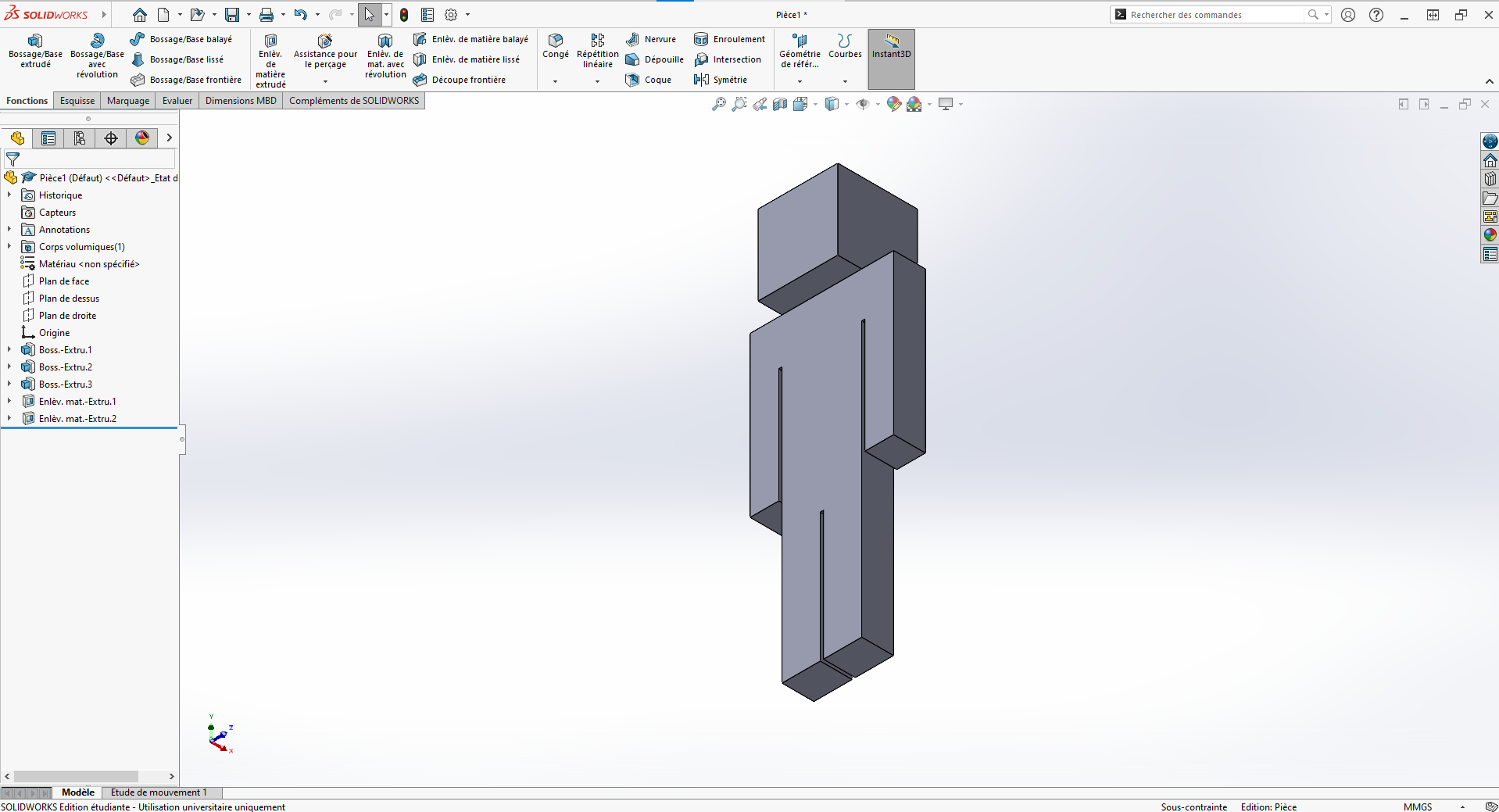Image resolution: width=1499 pixels, height=812 pixels.
Task: Select Enlèv. de mat. avec révolution
Action: [x=385, y=55]
